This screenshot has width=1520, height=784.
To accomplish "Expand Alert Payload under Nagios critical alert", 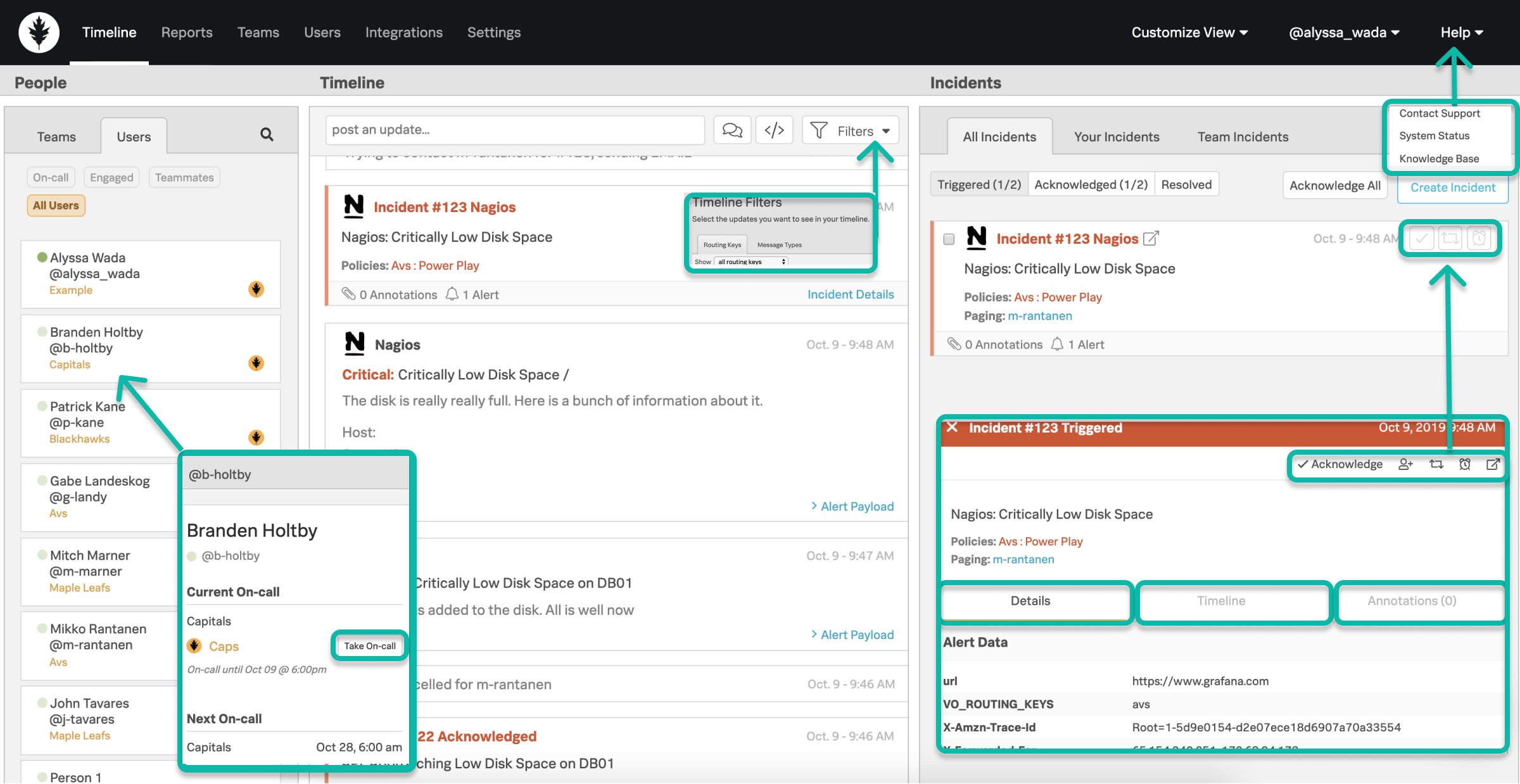I will [852, 506].
